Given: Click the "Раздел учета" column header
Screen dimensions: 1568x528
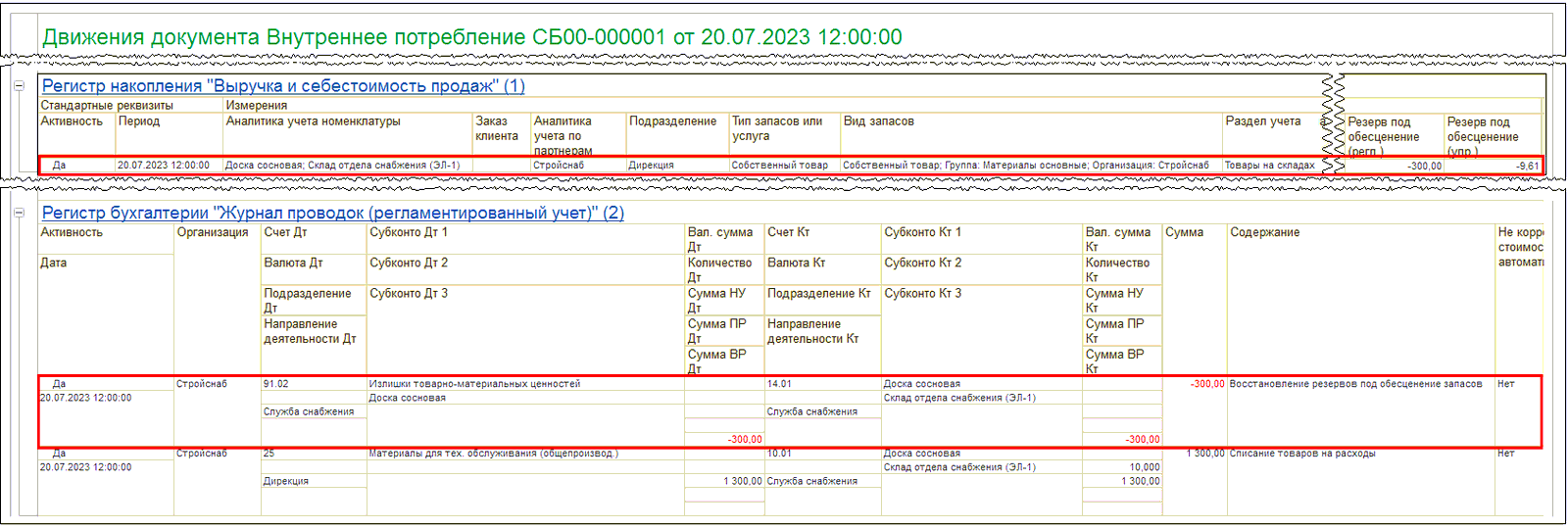Looking at the screenshot, I should (1263, 121).
